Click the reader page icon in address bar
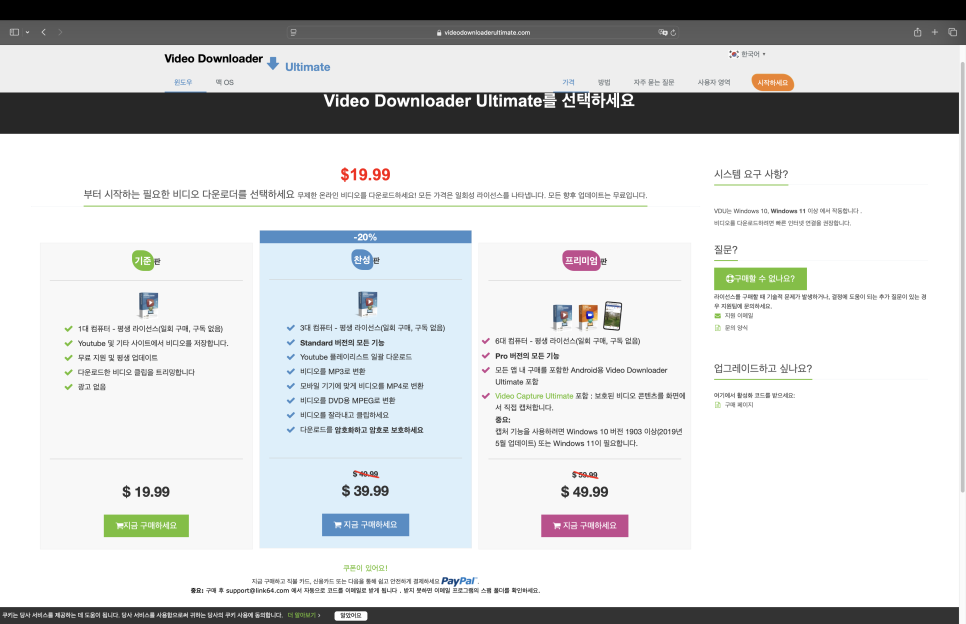Screen dimensions: 966x624 [293, 33]
